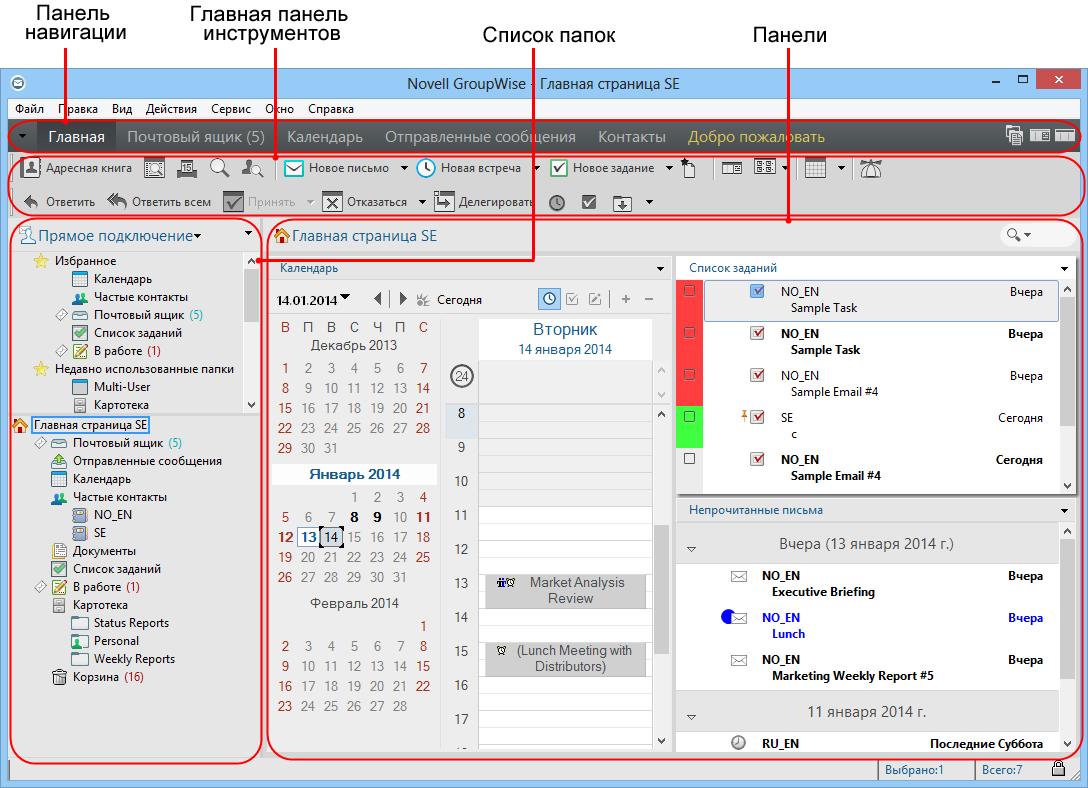The width and height of the screenshot is (1088, 788).
Task: Click the Делегировать delegate icon
Action: pos(444,202)
